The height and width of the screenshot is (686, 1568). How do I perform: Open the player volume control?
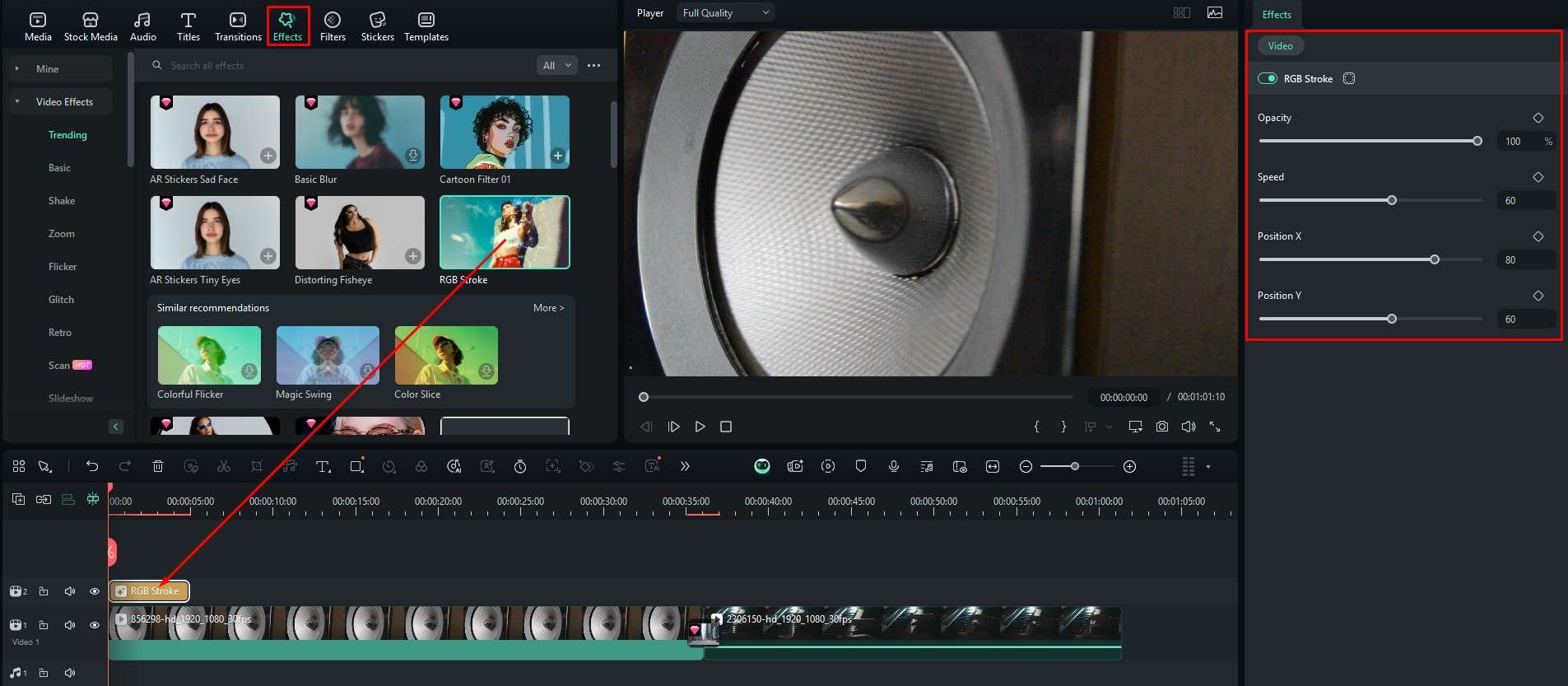1189,427
